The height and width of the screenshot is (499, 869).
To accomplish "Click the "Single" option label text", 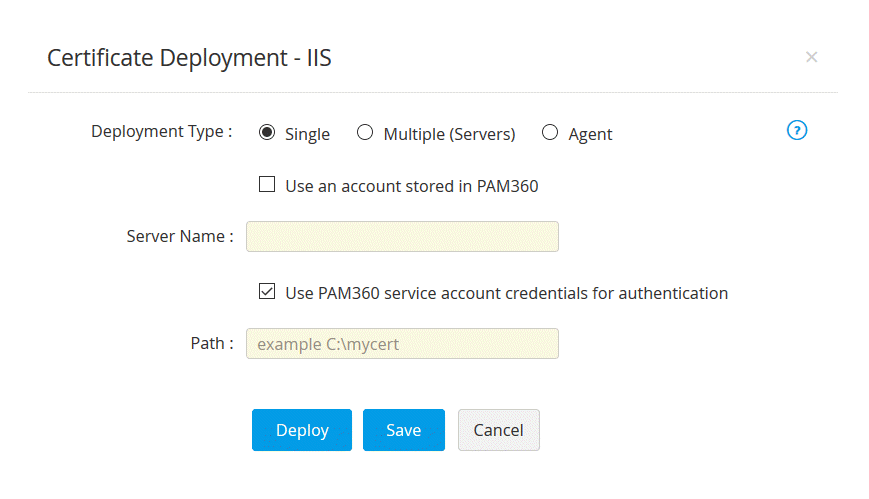I will click(x=307, y=134).
